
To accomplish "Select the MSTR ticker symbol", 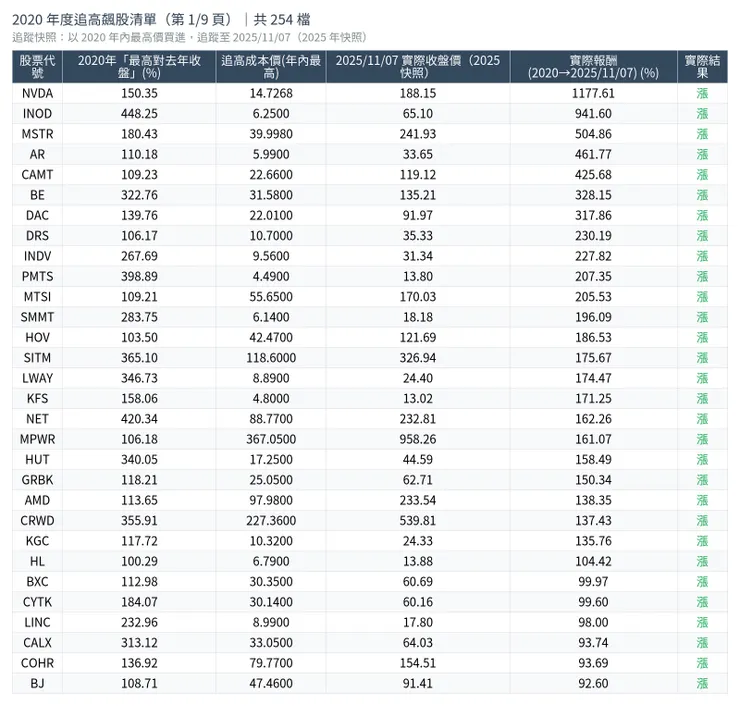I will click(x=37, y=134).
